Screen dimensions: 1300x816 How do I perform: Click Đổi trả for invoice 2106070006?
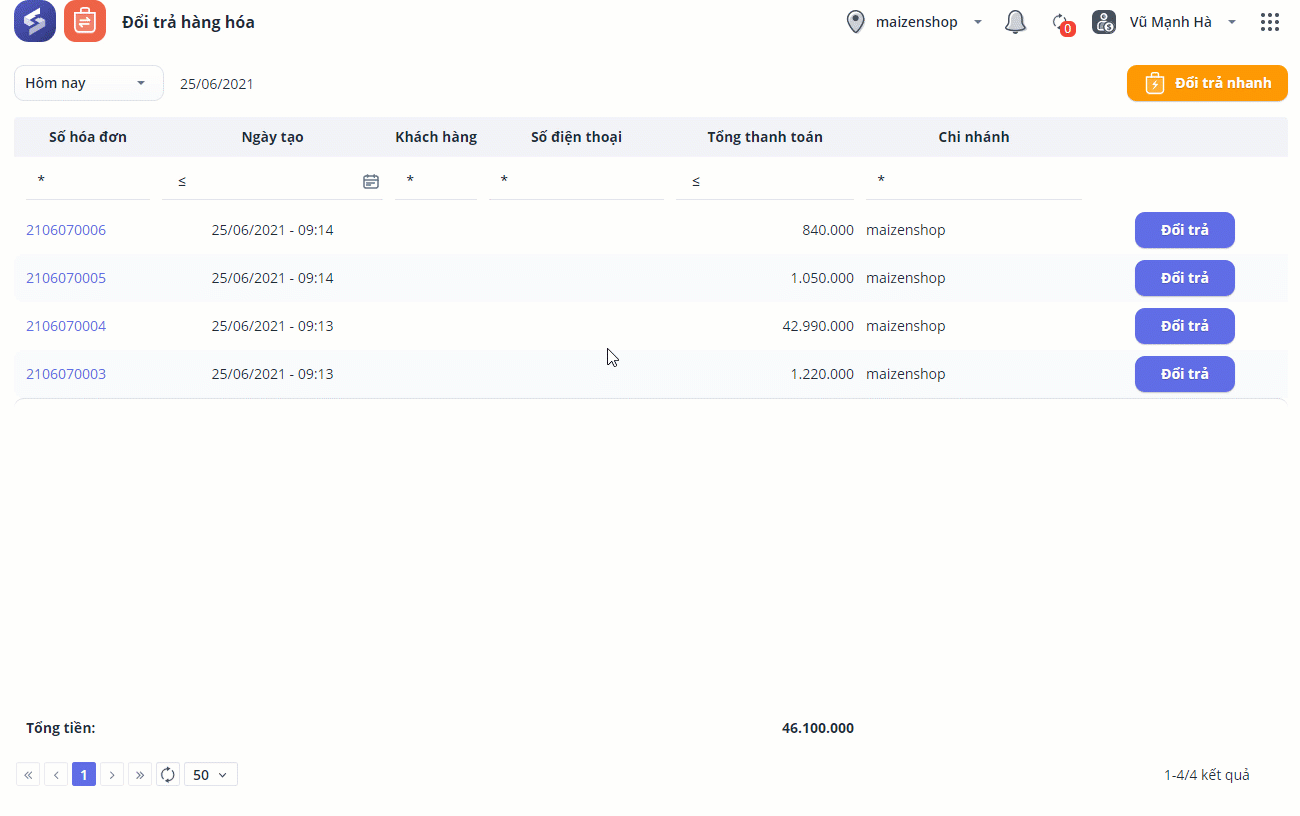(x=1185, y=230)
